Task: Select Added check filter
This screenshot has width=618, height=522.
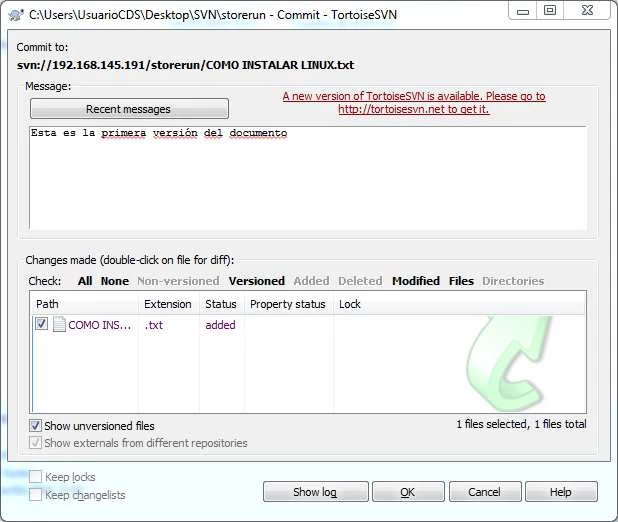Action: click(311, 281)
